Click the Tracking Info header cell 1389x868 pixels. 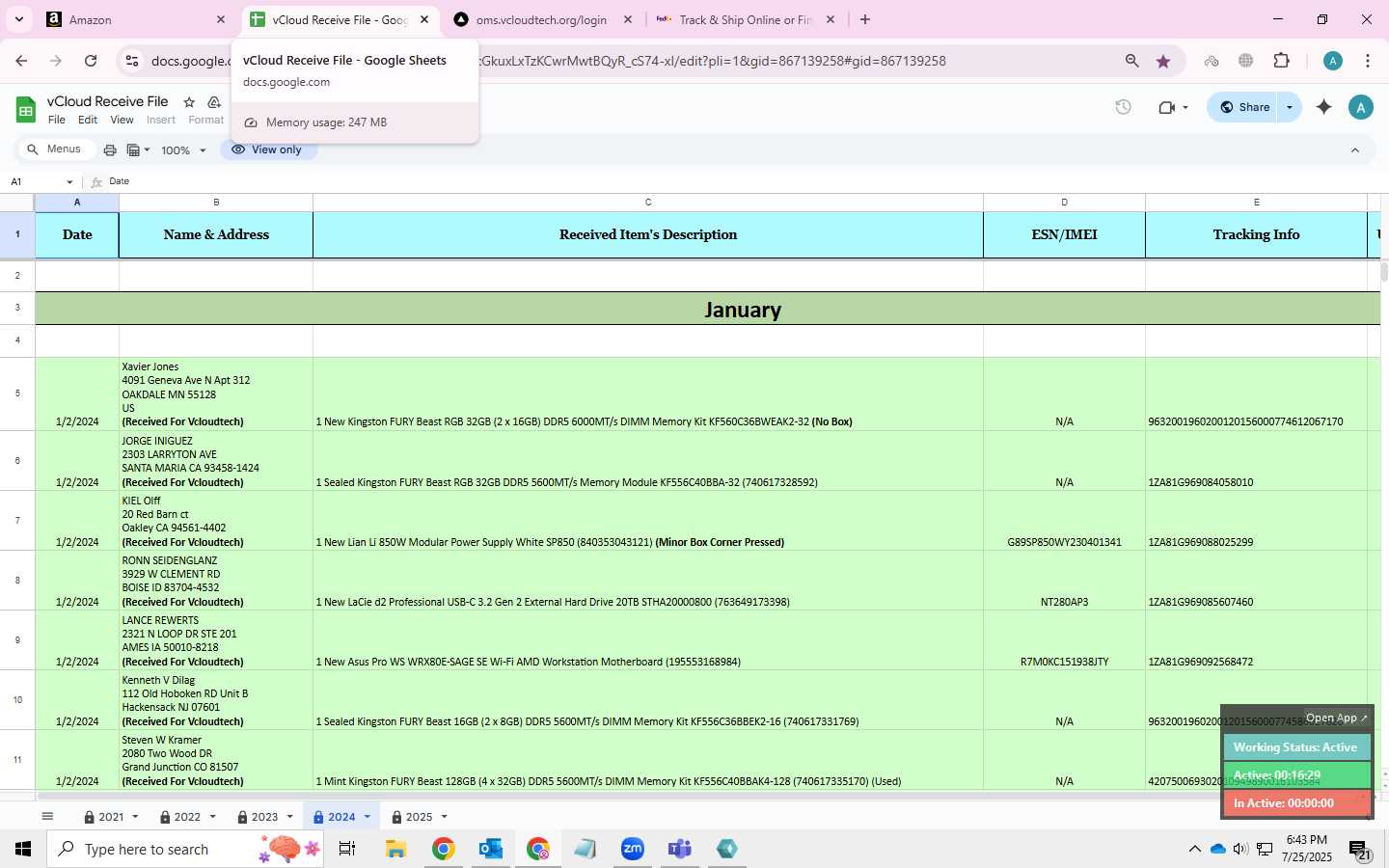pyautogui.click(x=1256, y=235)
